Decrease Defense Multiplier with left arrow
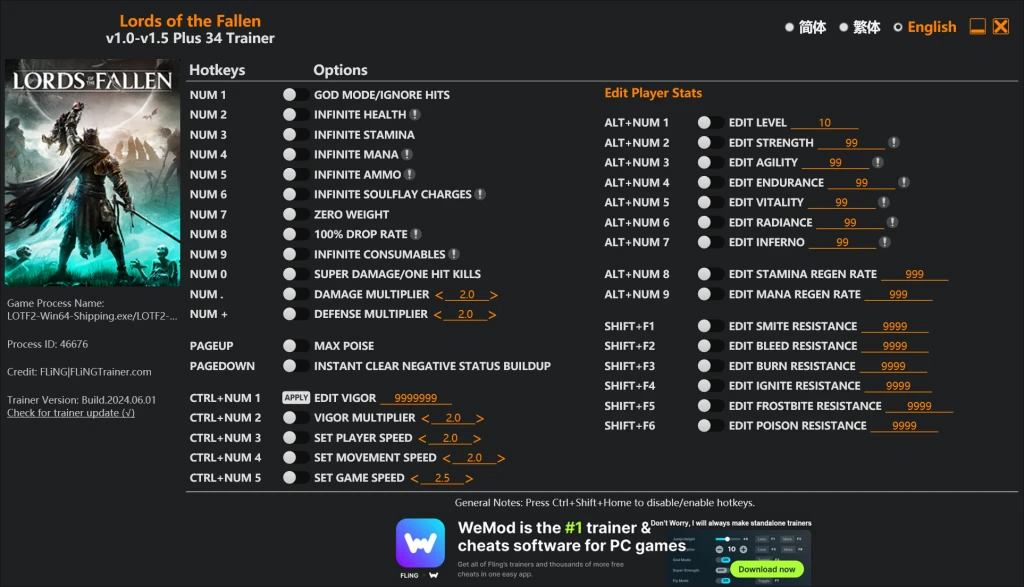1024x587 pixels. click(x=437, y=315)
